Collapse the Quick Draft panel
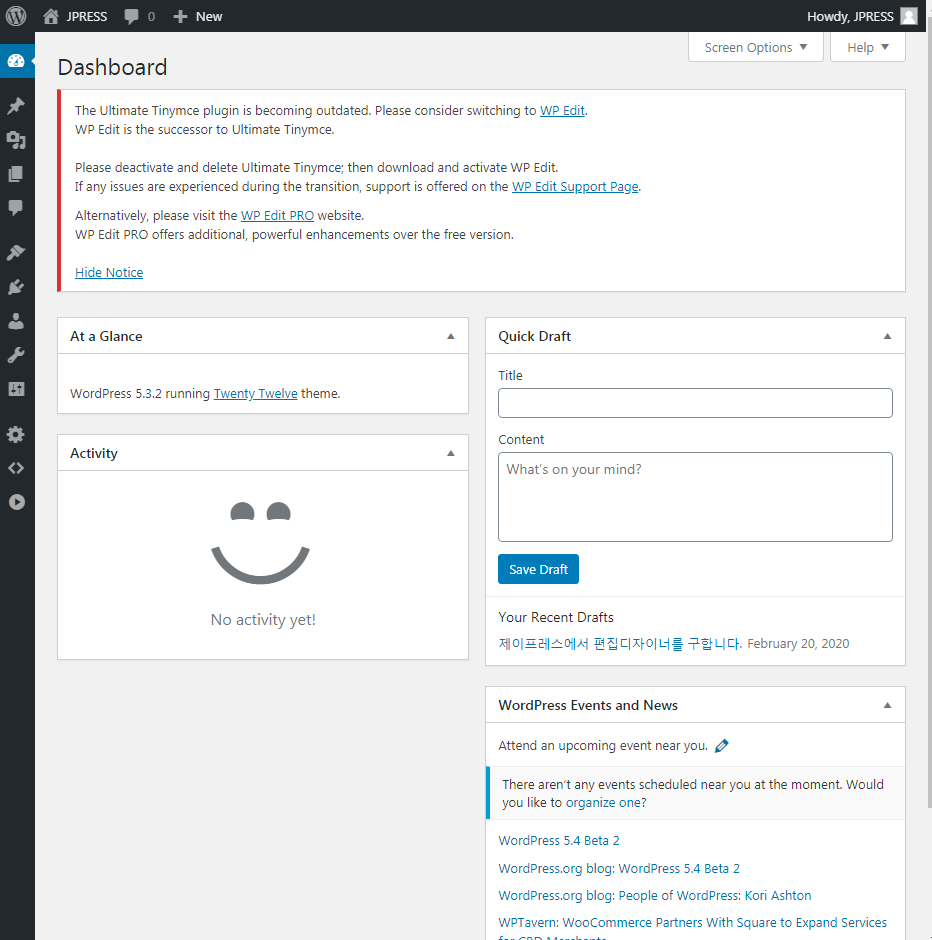 (887, 336)
